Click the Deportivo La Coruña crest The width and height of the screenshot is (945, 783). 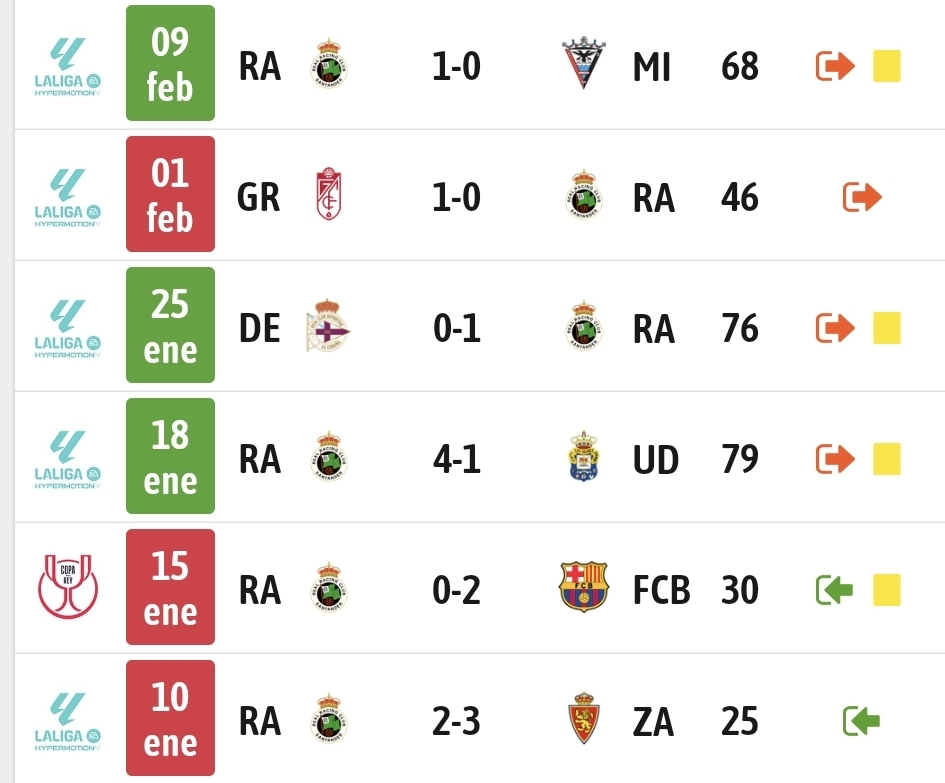tap(328, 327)
